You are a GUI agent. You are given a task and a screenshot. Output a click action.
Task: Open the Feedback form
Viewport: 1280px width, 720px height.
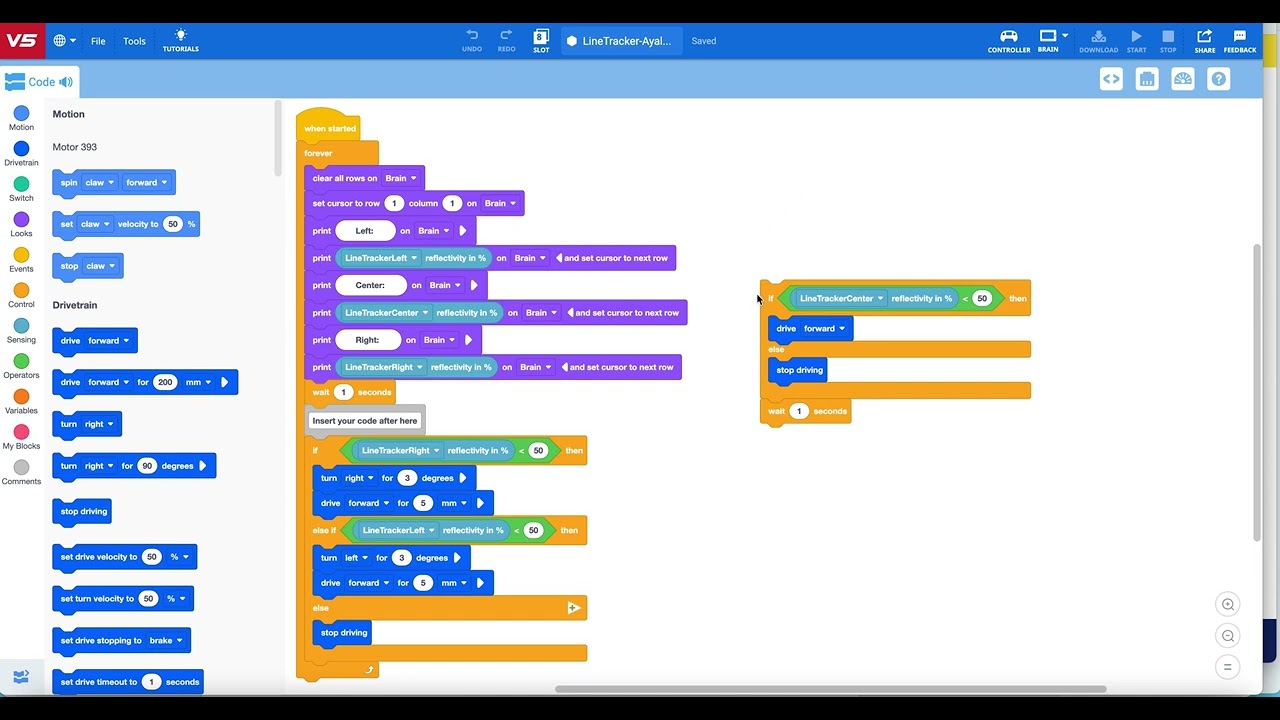(x=1240, y=40)
